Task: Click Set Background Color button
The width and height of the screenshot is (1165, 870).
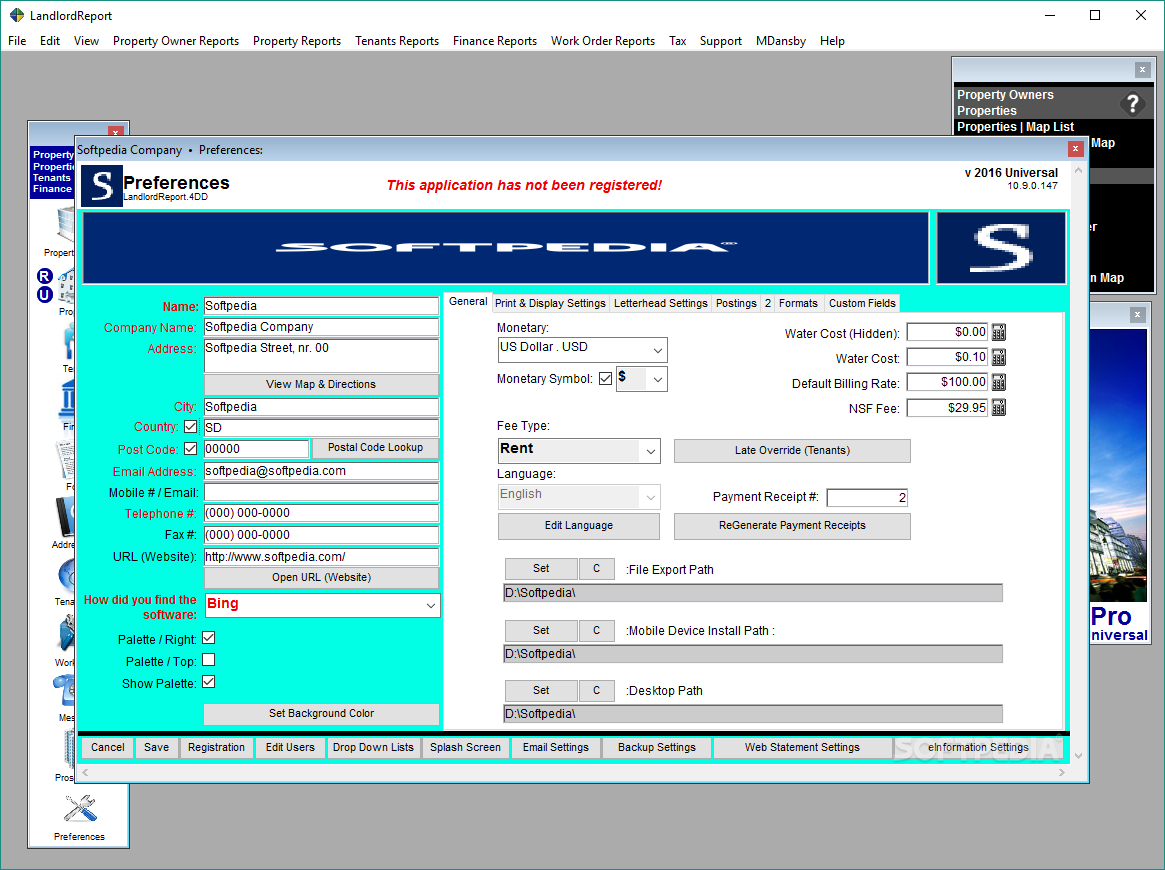Action: click(321, 714)
